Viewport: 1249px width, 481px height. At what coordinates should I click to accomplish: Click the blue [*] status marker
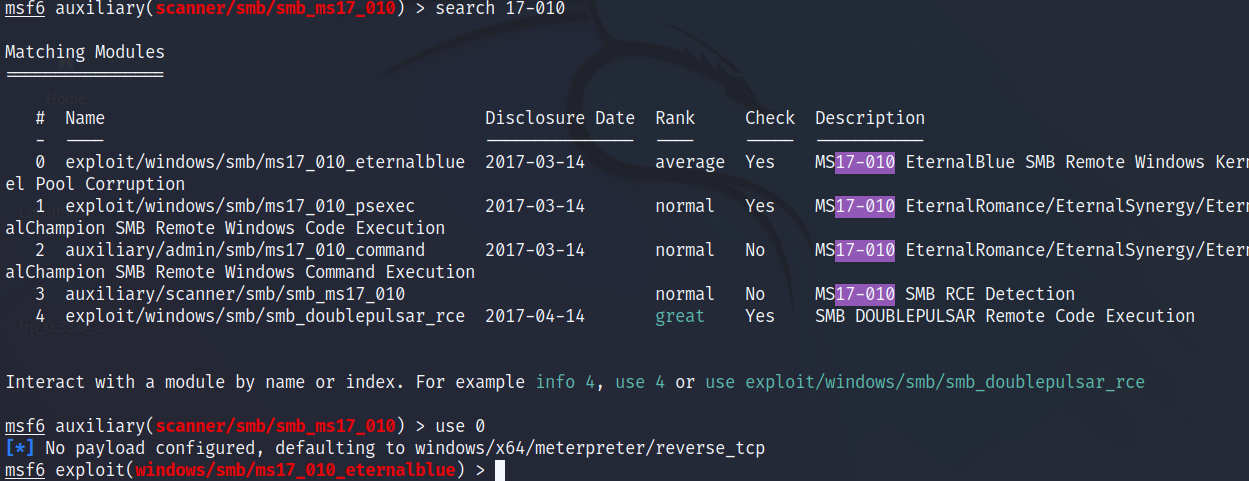tap(20, 448)
